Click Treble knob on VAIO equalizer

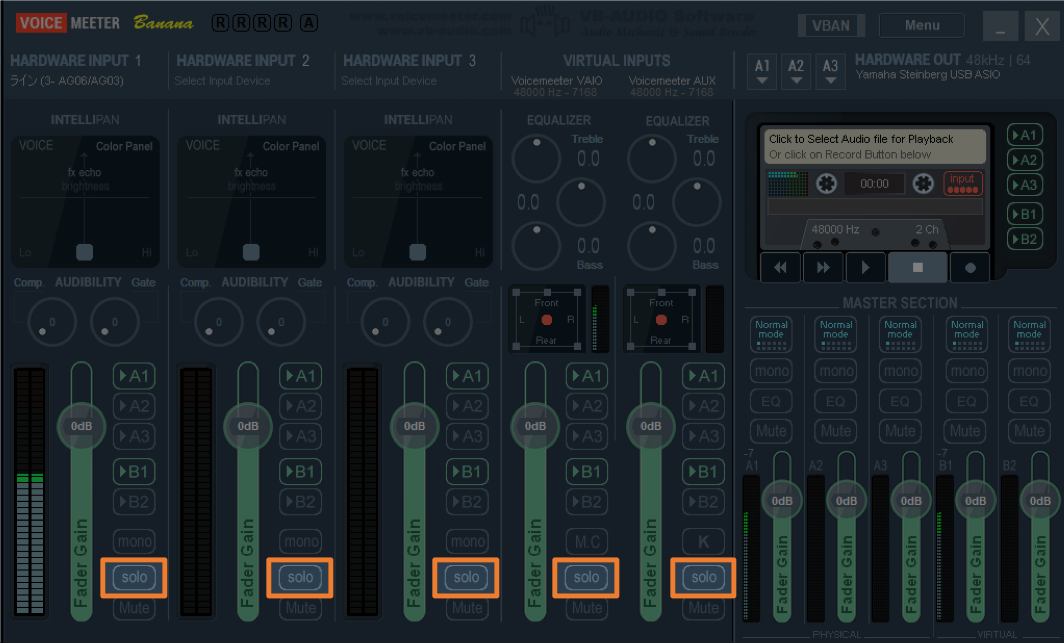[x=536, y=159]
